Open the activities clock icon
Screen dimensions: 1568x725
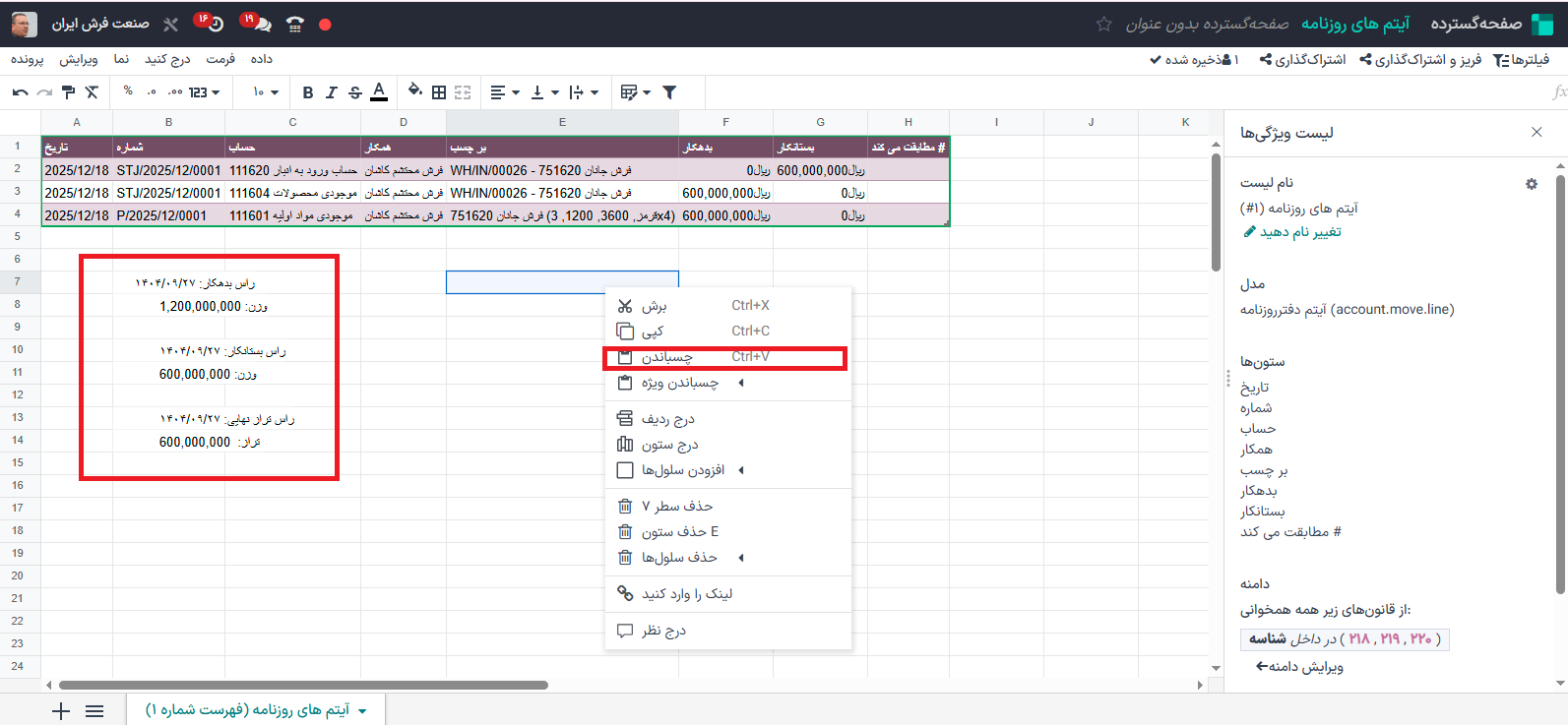[211, 24]
